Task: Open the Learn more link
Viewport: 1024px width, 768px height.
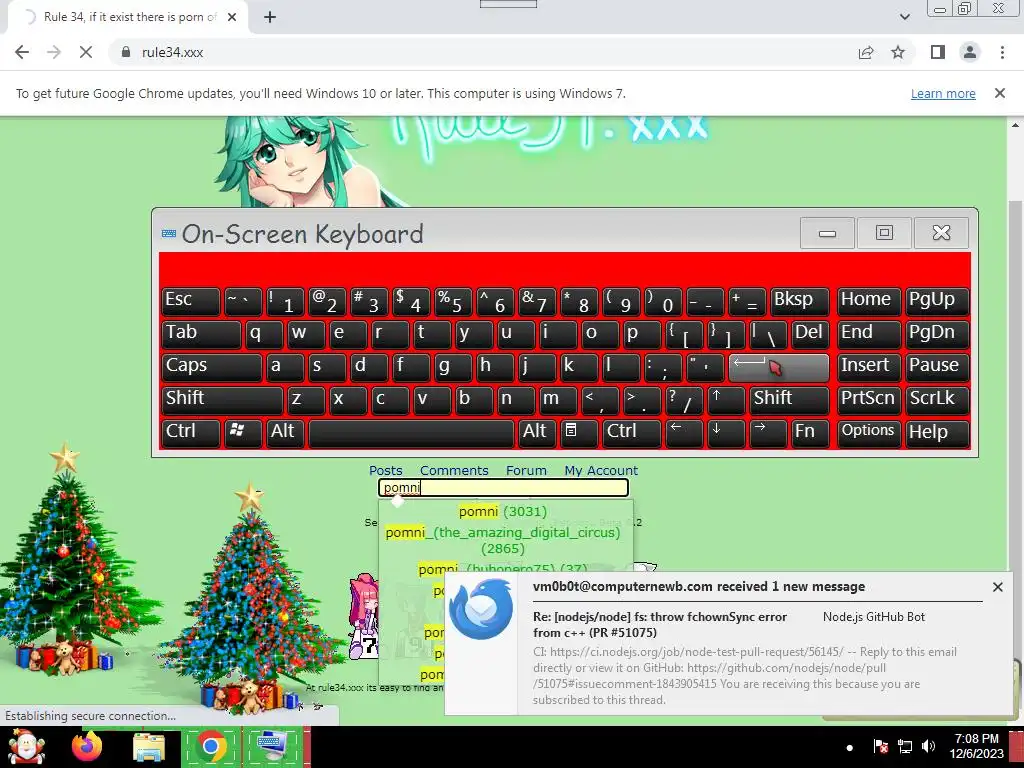Action: point(943,93)
